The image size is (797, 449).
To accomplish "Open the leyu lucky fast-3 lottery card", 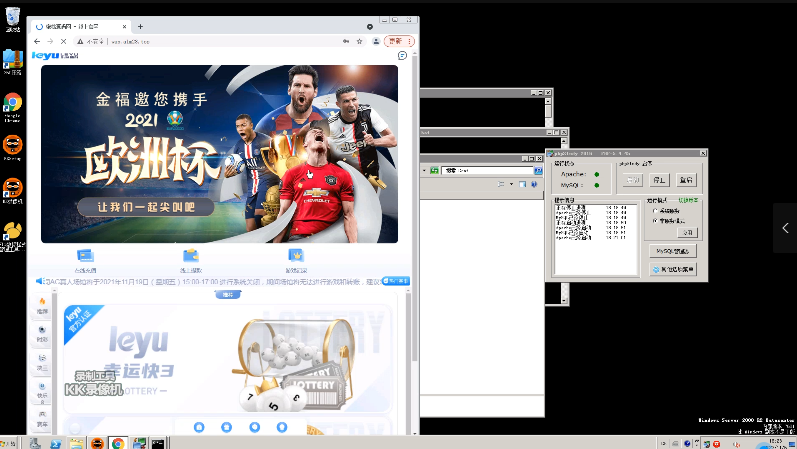I will [x=228, y=358].
